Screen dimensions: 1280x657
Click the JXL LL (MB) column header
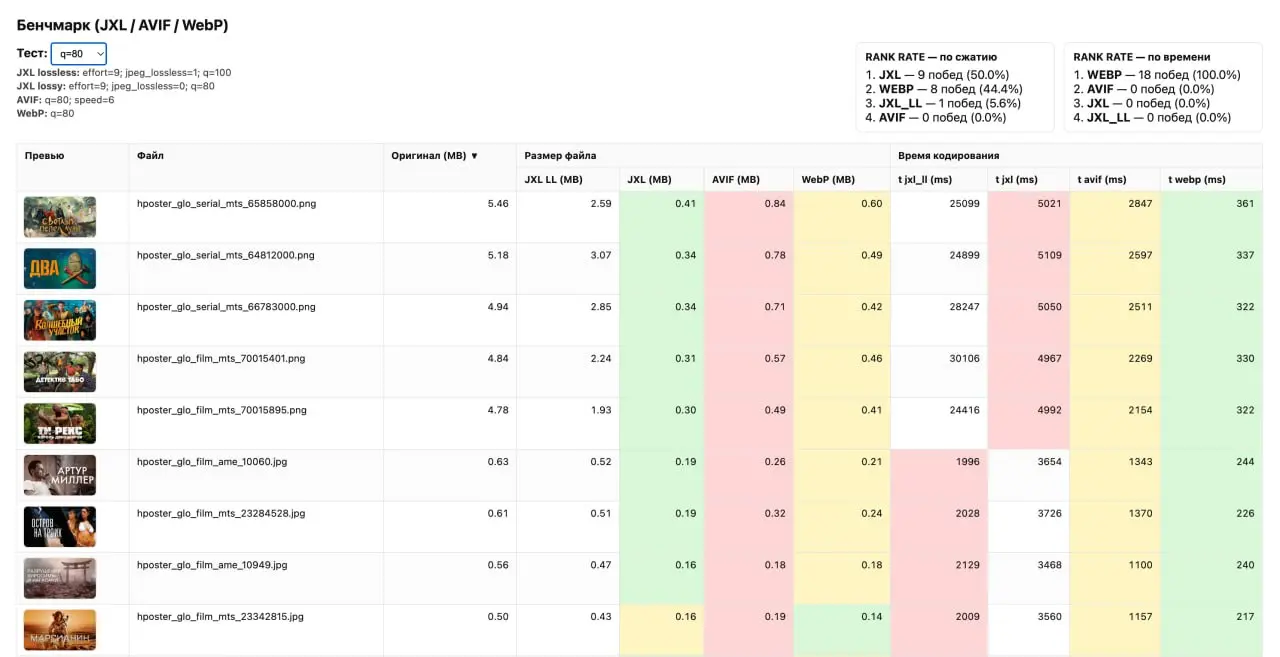[553, 180]
